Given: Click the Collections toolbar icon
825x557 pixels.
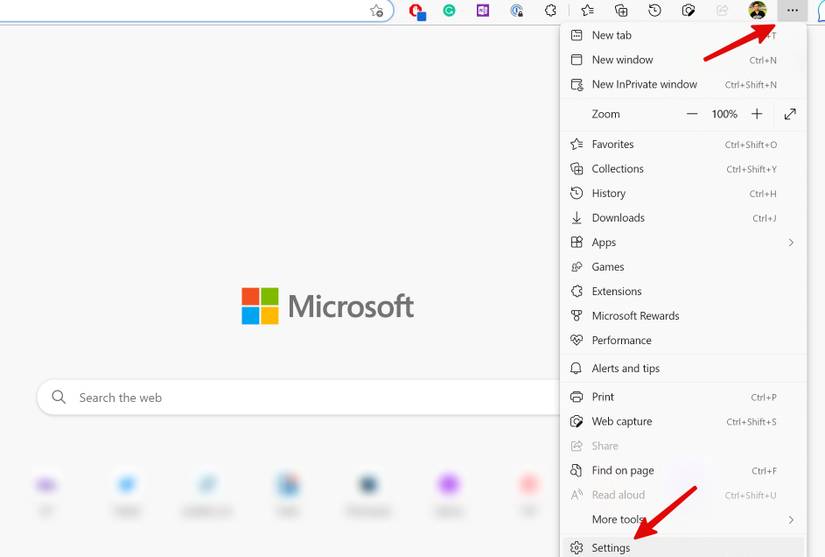Looking at the screenshot, I should (x=621, y=11).
